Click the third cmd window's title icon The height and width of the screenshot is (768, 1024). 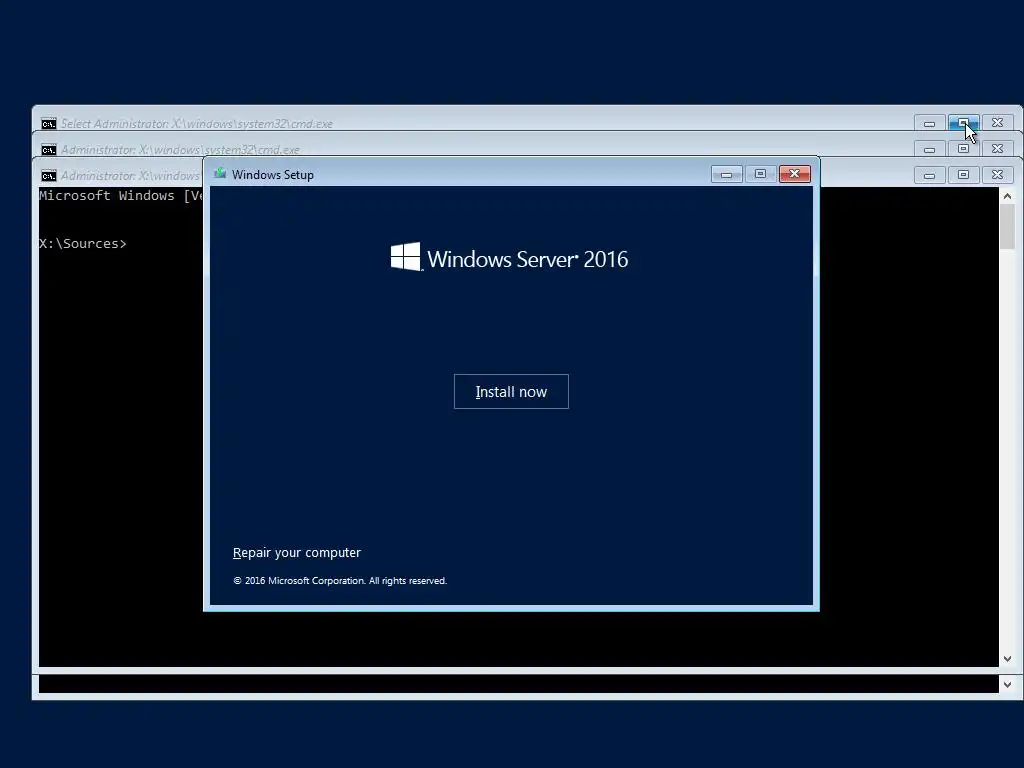point(48,176)
